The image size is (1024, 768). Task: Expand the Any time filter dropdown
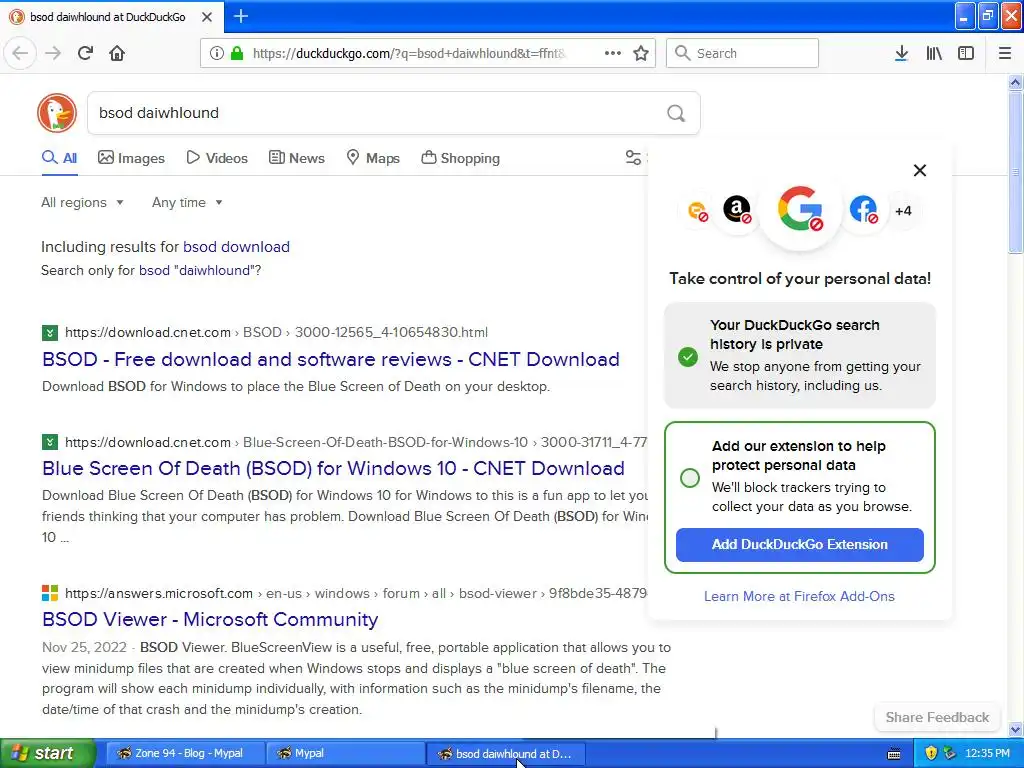(187, 202)
